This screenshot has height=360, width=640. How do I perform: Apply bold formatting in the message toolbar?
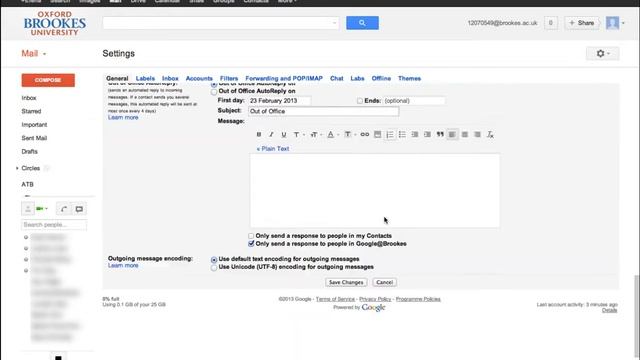(x=259, y=134)
